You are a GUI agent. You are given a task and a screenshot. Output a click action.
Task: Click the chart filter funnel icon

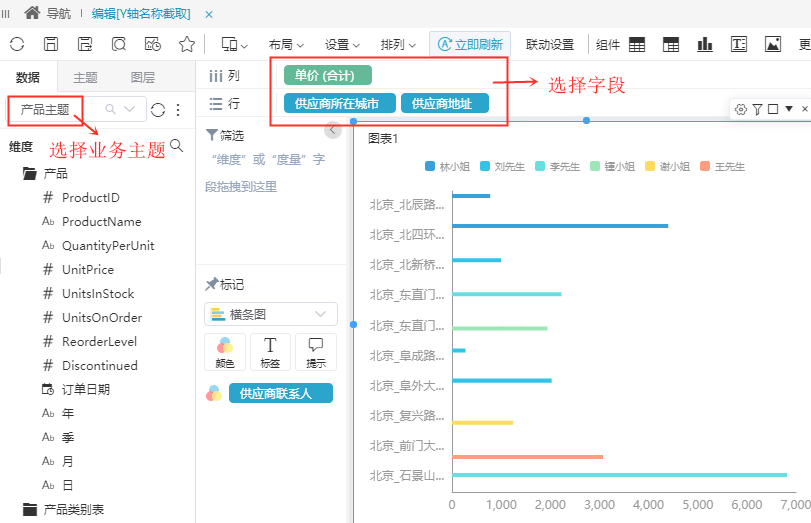(757, 109)
